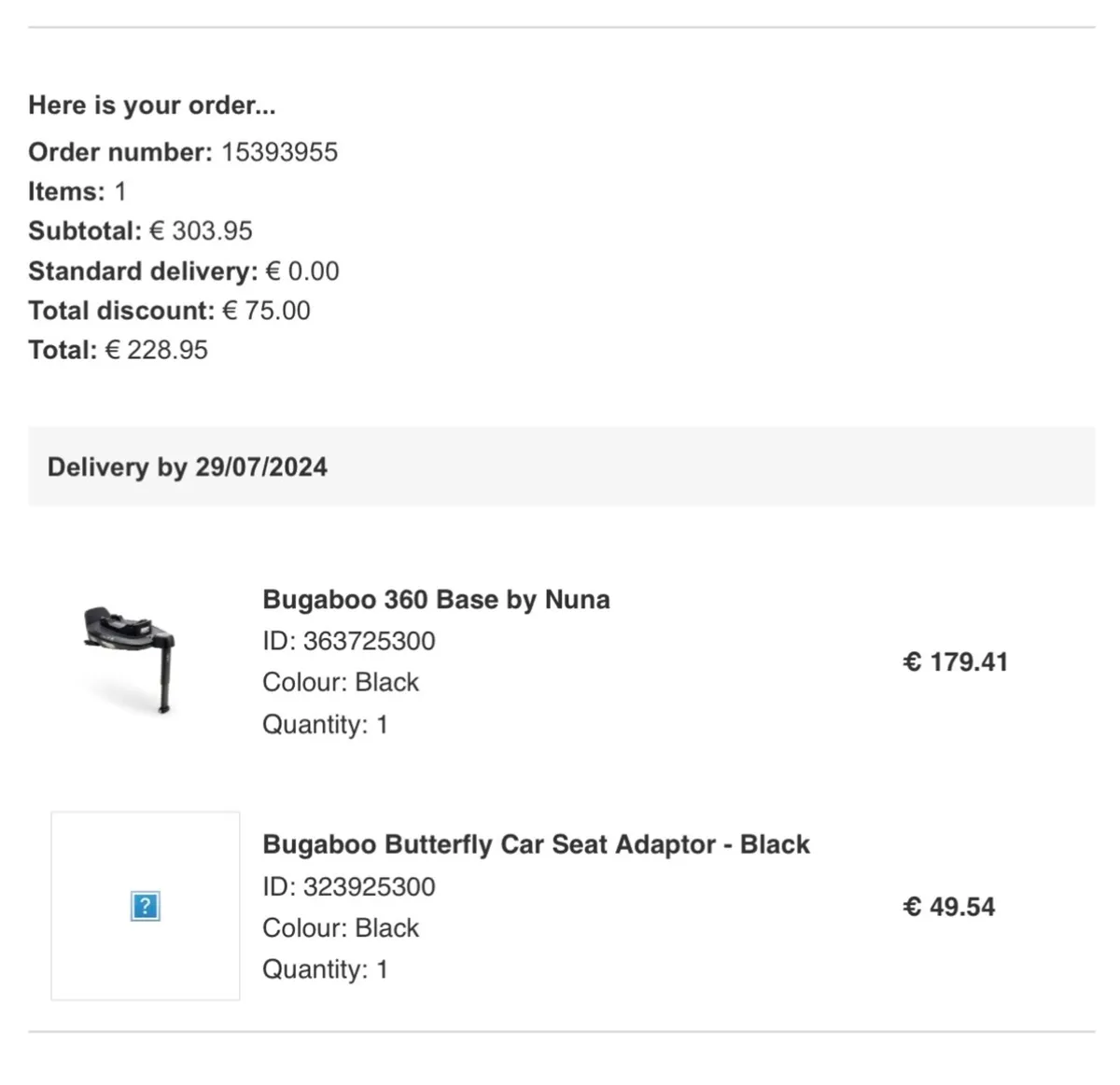1120x1085 pixels.
Task: Click Quantity: 1 under the 360 Base
Action: tap(325, 724)
